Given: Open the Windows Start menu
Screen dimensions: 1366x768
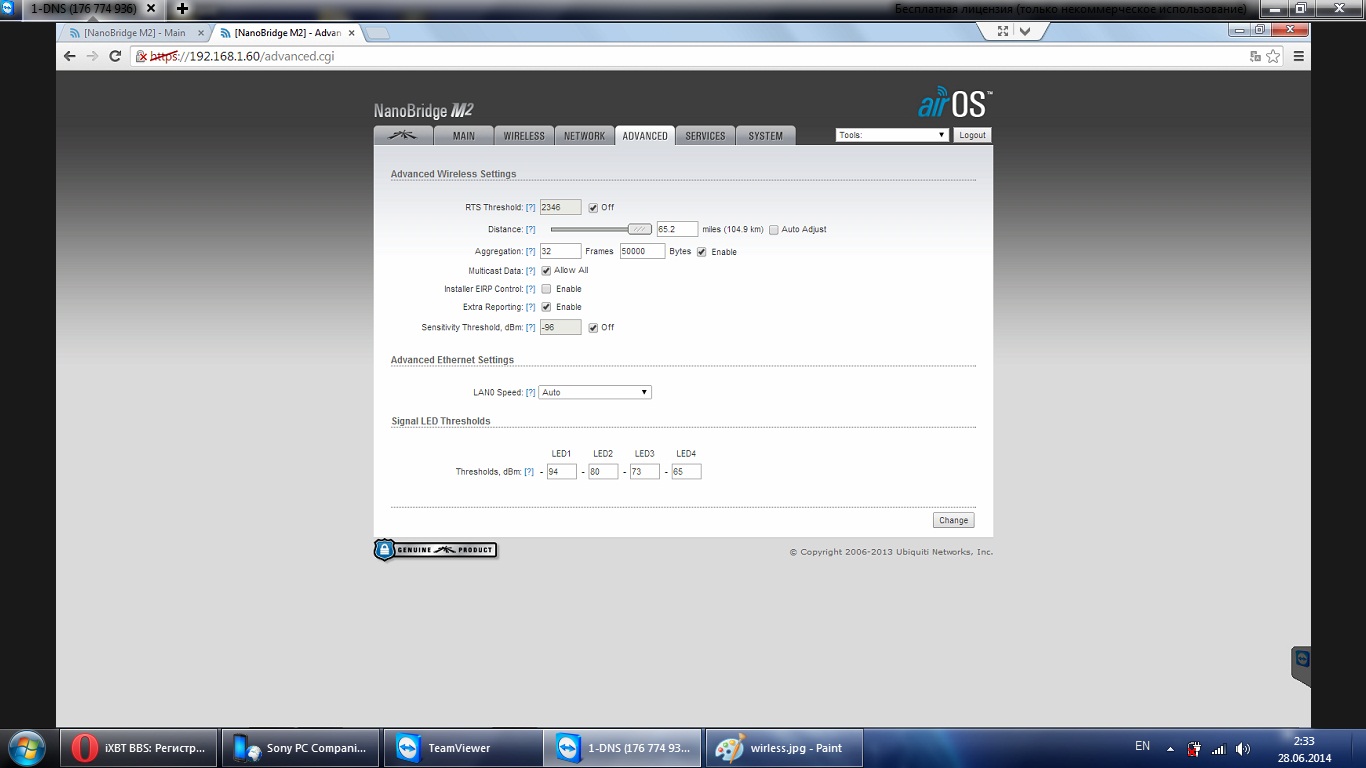Looking at the screenshot, I should click(x=26, y=747).
